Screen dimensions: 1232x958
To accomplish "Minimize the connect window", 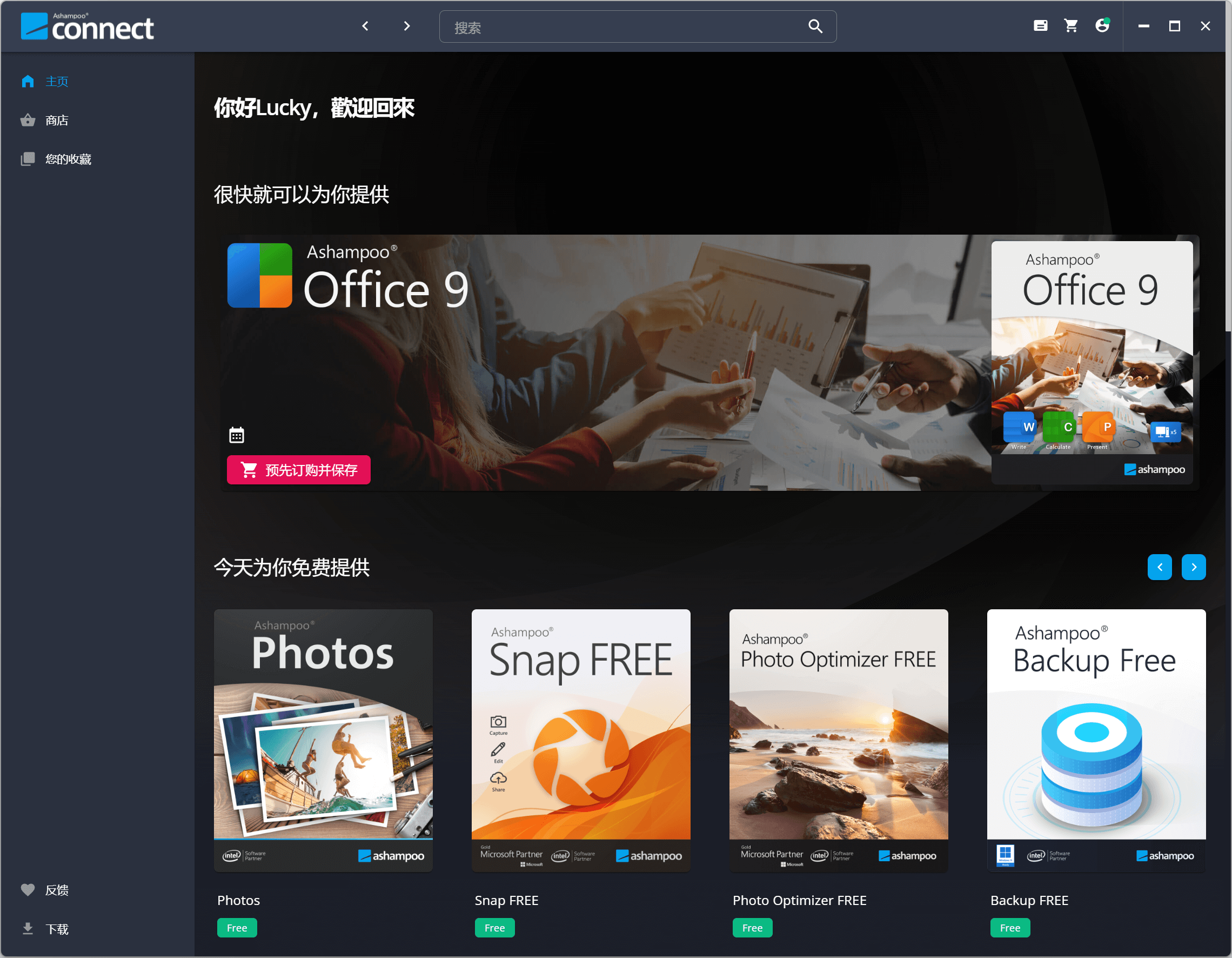I will 1143,26.
